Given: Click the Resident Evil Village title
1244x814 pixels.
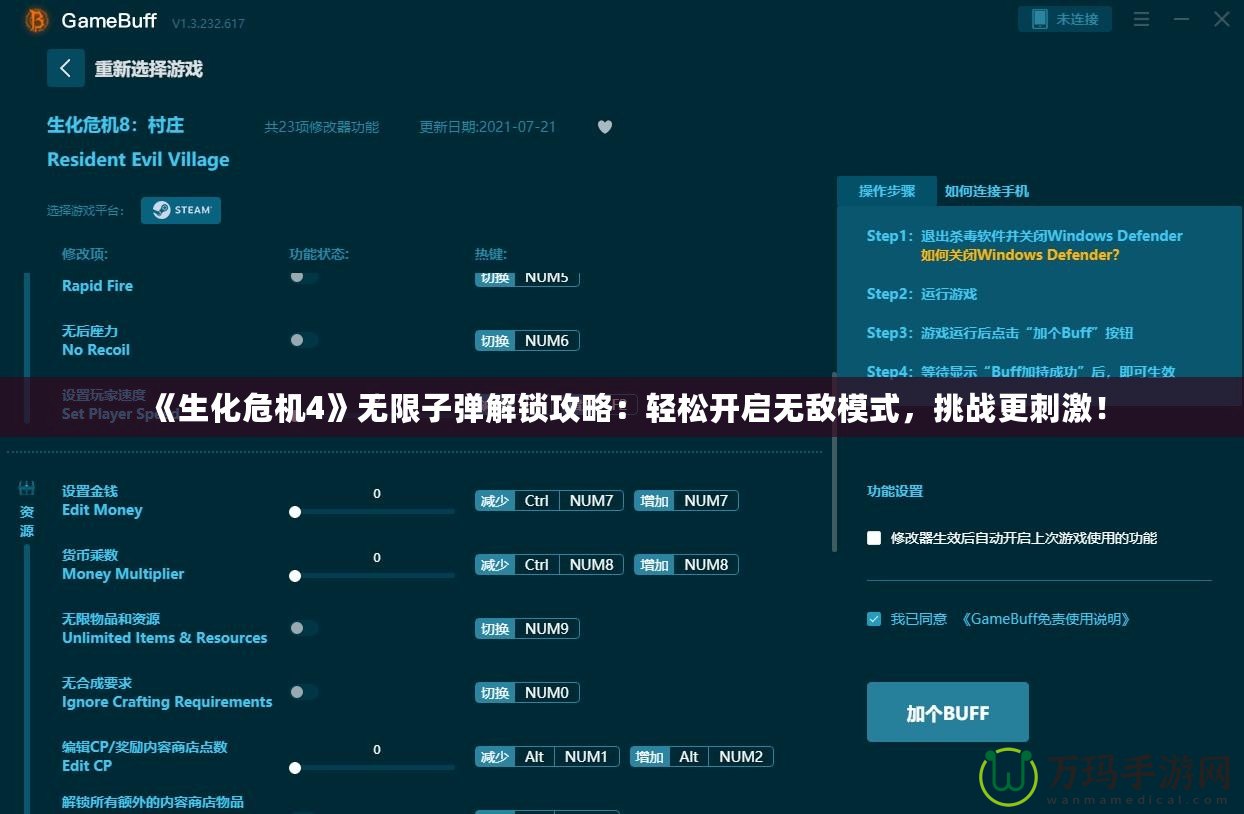Looking at the screenshot, I should click(x=138, y=160).
